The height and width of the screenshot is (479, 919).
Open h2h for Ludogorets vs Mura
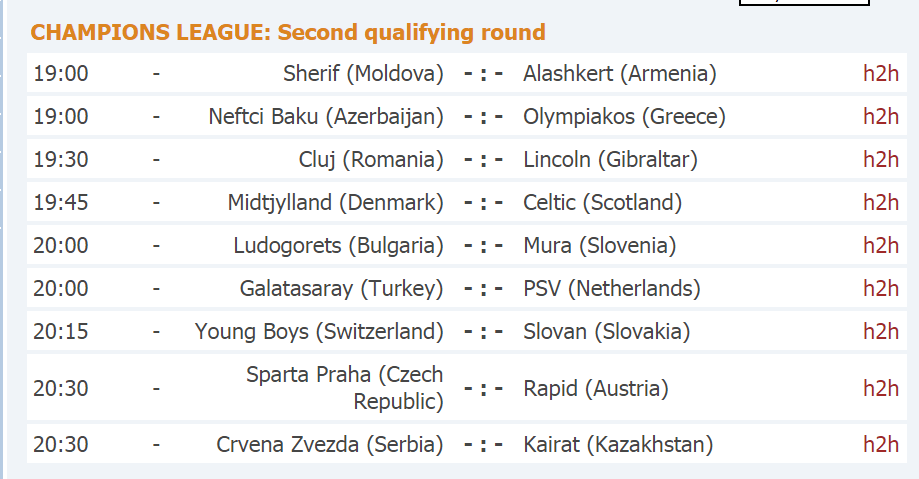click(x=881, y=245)
